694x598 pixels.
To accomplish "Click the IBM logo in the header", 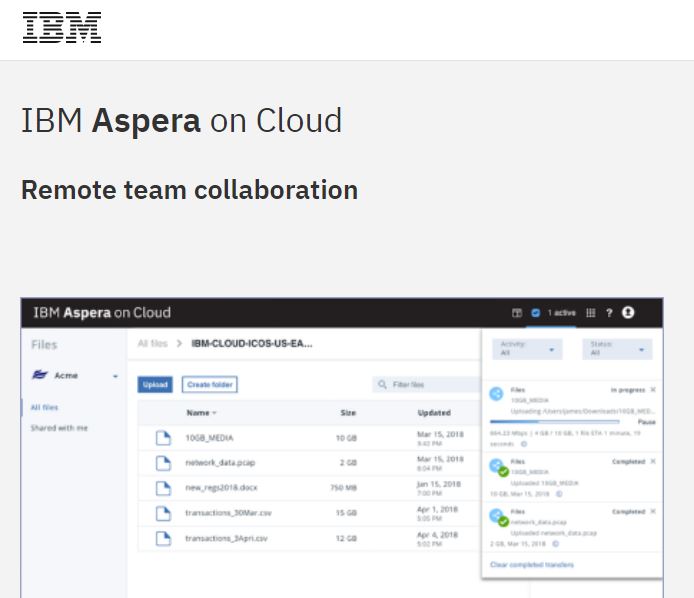I will [62, 27].
